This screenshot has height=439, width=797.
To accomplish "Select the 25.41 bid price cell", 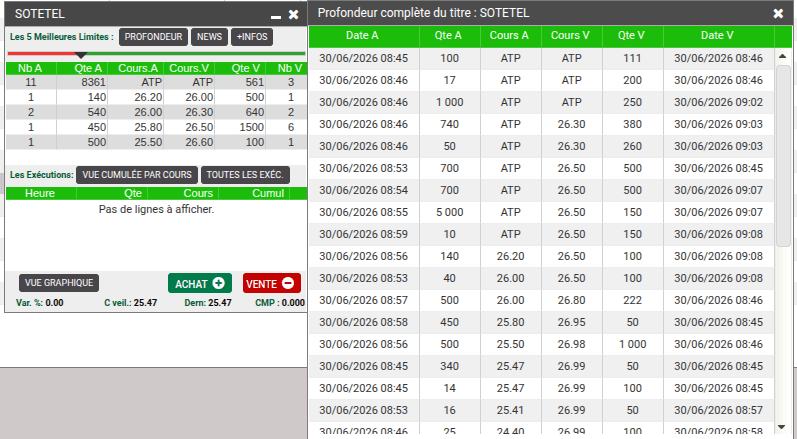I will [x=510, y=410].
